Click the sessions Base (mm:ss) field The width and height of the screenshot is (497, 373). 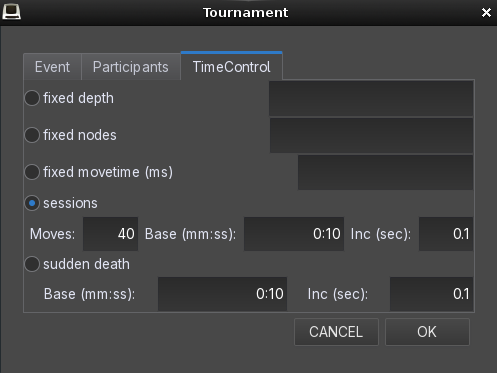tap(294, 234)
